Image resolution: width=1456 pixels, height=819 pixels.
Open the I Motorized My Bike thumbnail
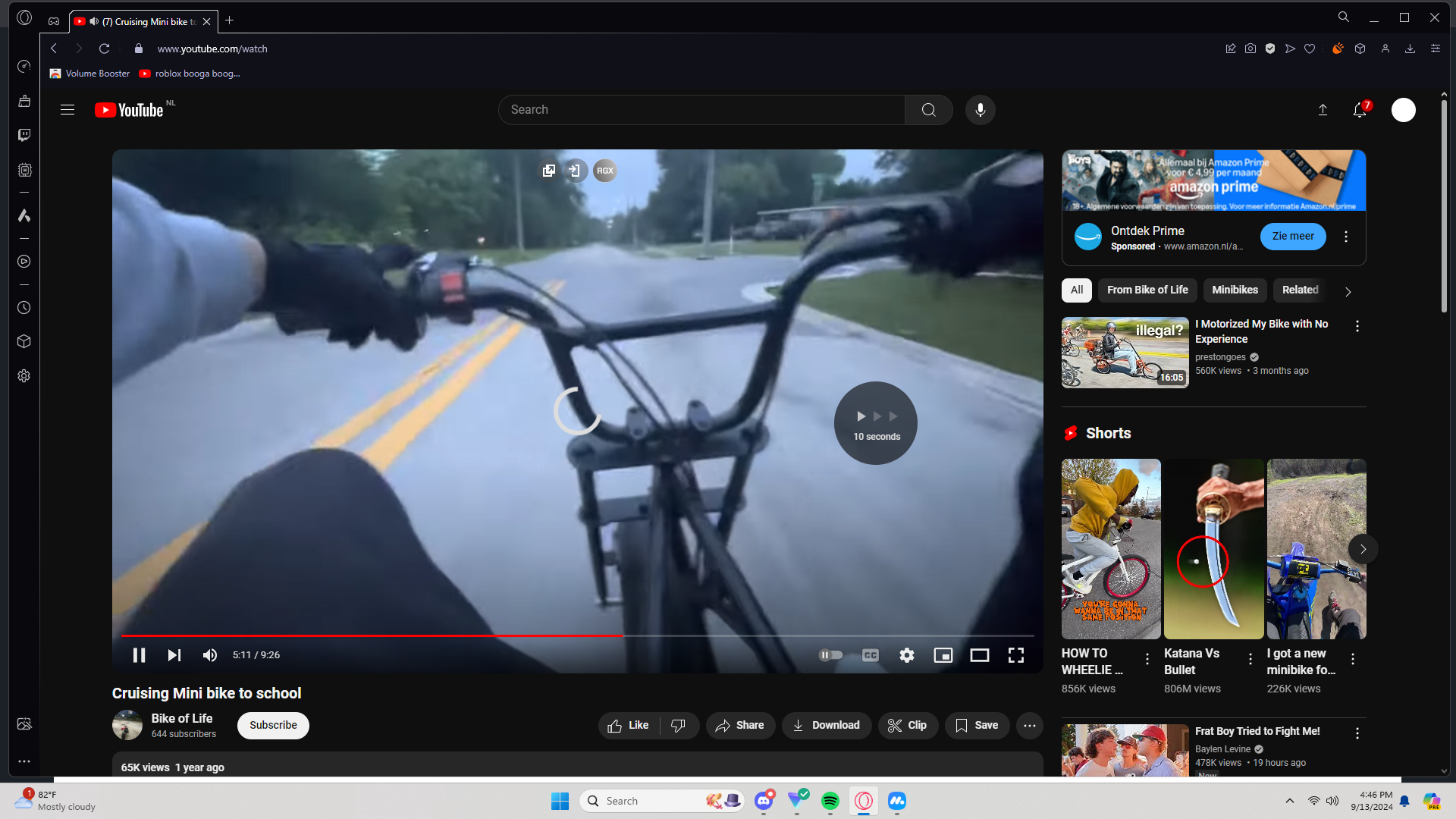click(1125, 353)
